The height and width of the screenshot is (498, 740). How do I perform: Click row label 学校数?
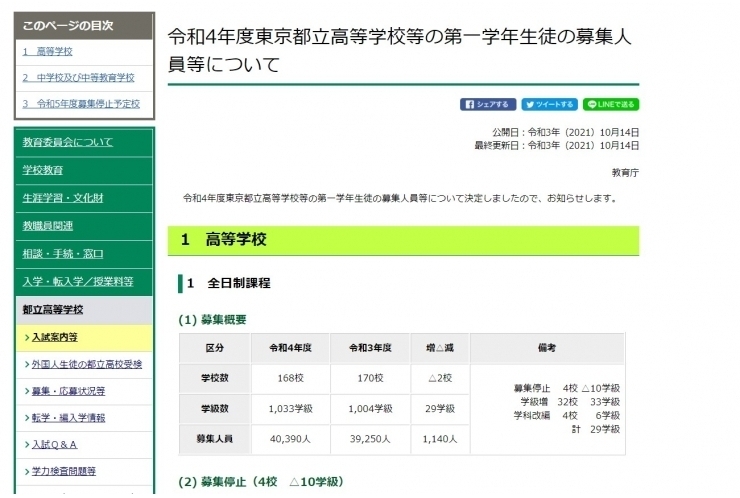tap(215, 378)
